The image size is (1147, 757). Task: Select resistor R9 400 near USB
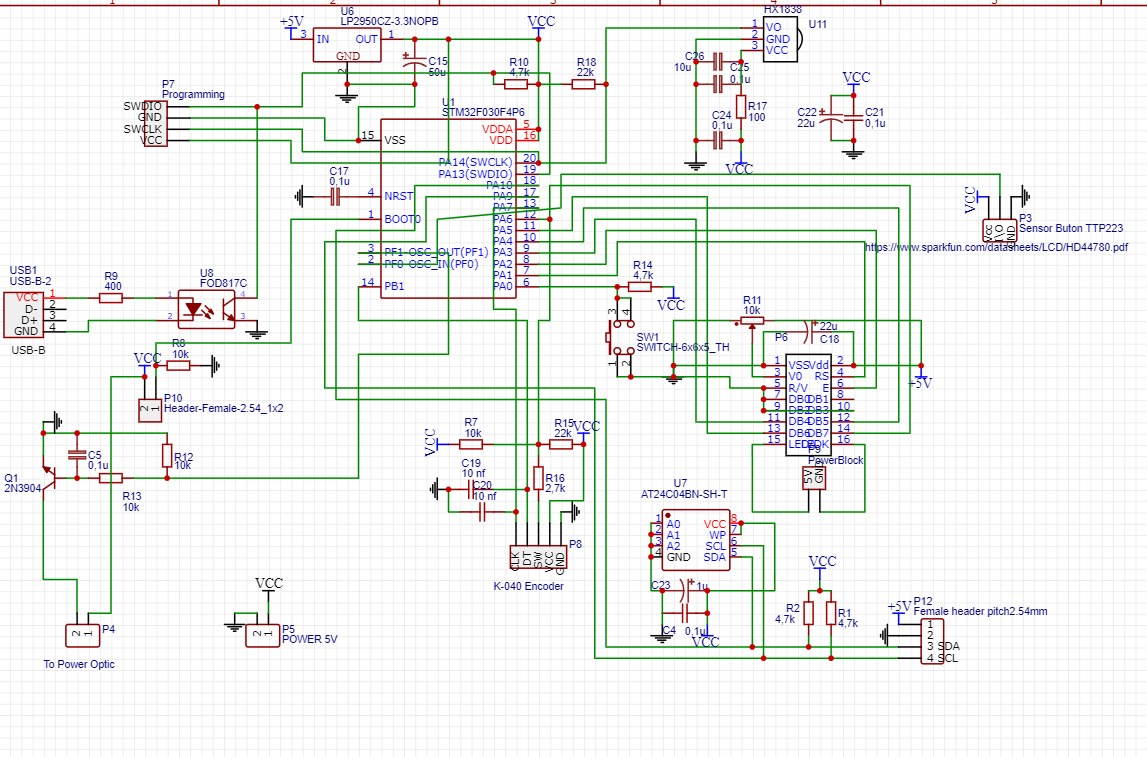pyautogui.click(x=111, y=297)
